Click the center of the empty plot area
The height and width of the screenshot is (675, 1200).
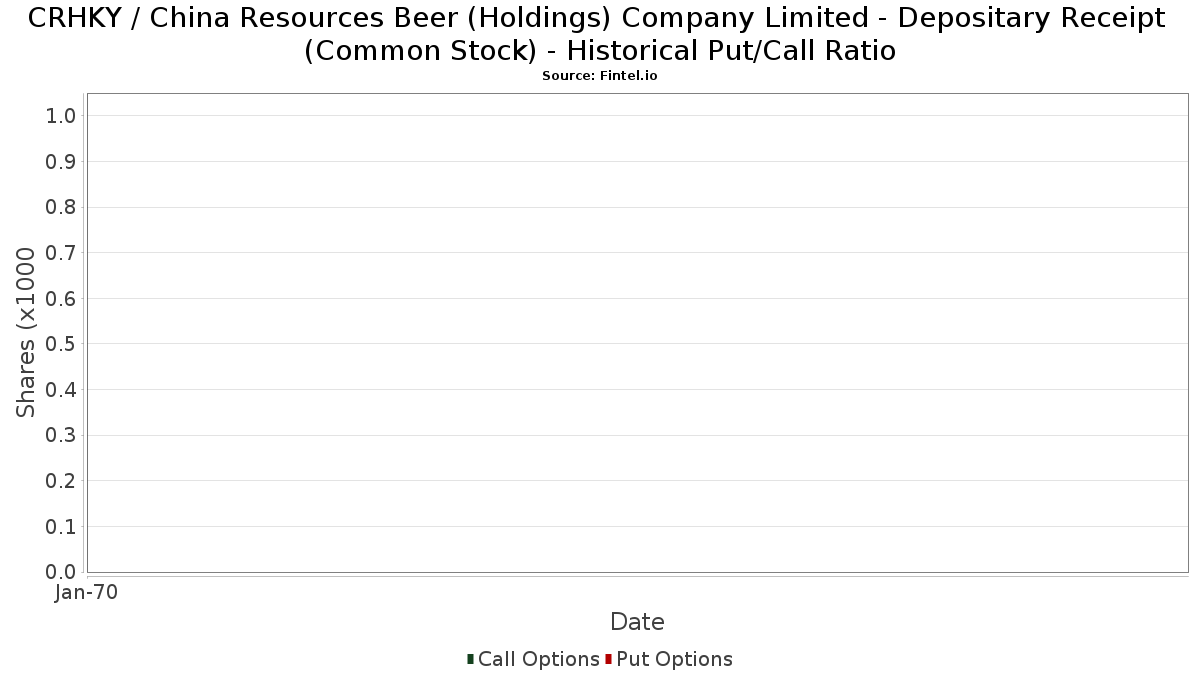tap(637, 333)
